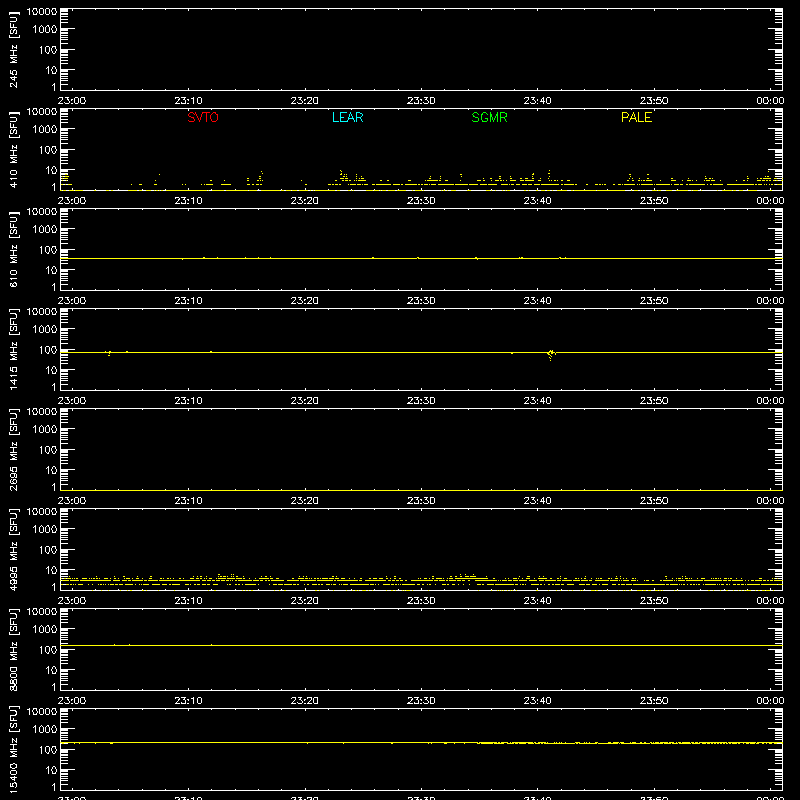The width and height of the screenshot is (800, 800).
Task: Click 23:30 tick label under 8800 MHz plot
Action: tap(421, 701)
